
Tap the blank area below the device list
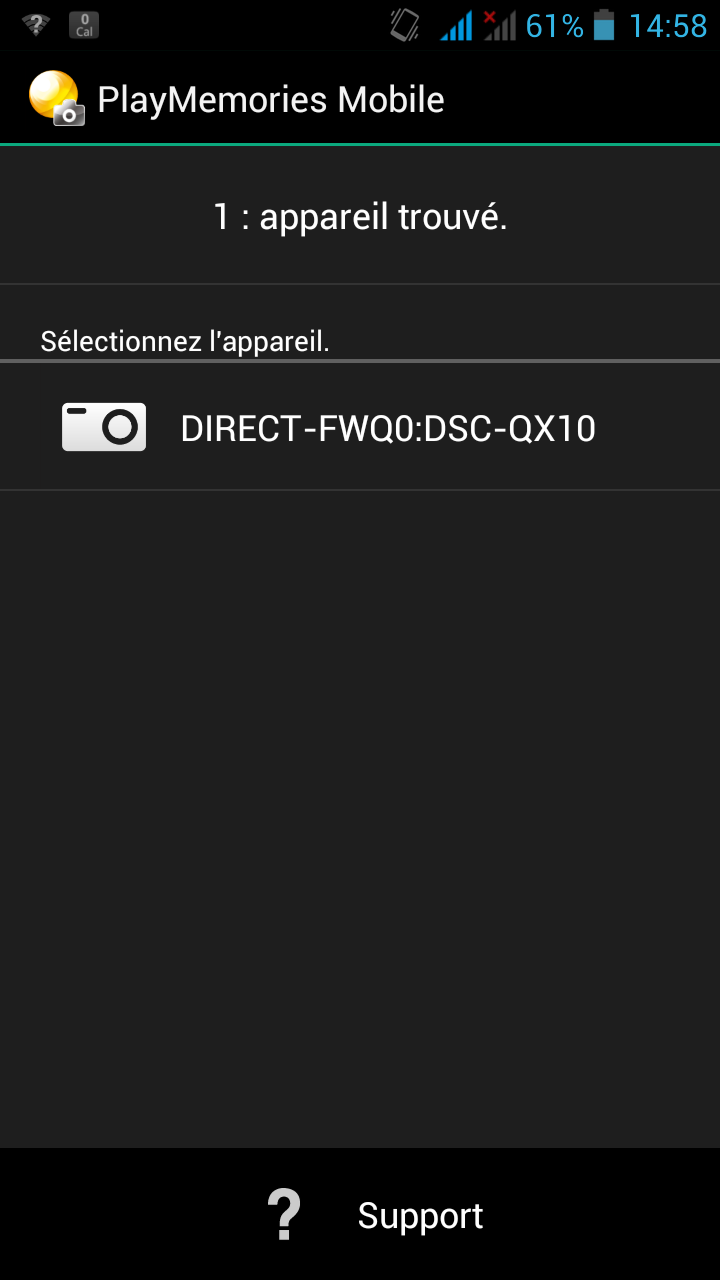(x=360, y=818)
